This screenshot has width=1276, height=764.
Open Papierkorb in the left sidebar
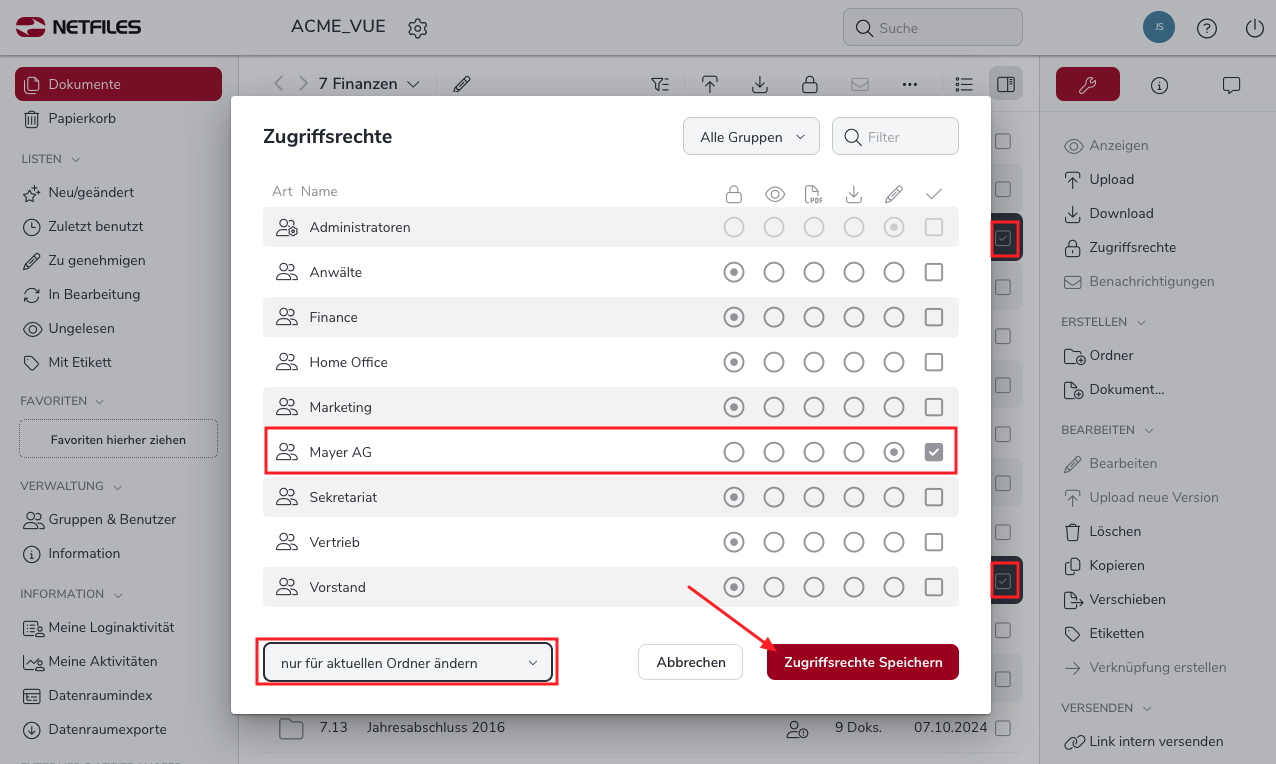[x=82, y=118]
